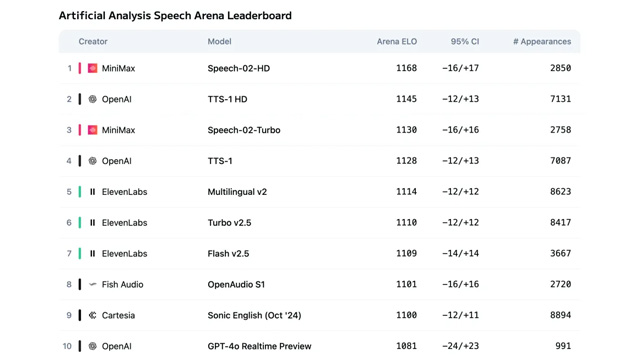Viewport: 640px width, 360px height.
Task: Click the Creator column header
Action: pyautogui.click(x=93, y=42)
